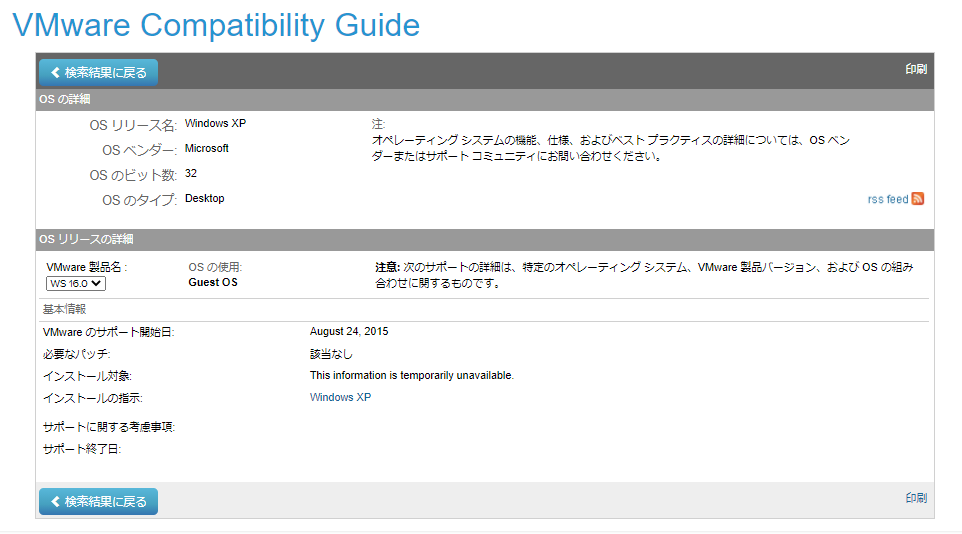The image size is (962, 534).
Task: Click the top 検索結果に戻る back button
Action: pos(98,72)
